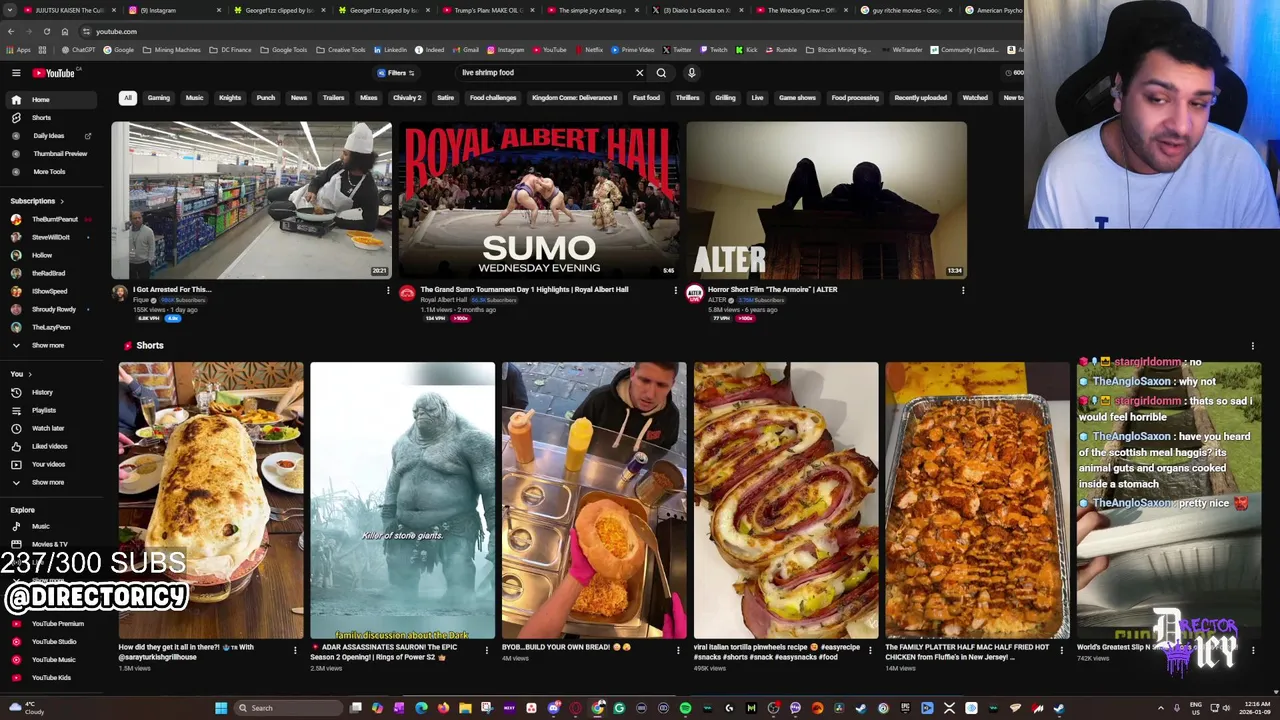Open History in the sidebar
The width and height of the screenshot is (1280, 720).
[42, 392]
